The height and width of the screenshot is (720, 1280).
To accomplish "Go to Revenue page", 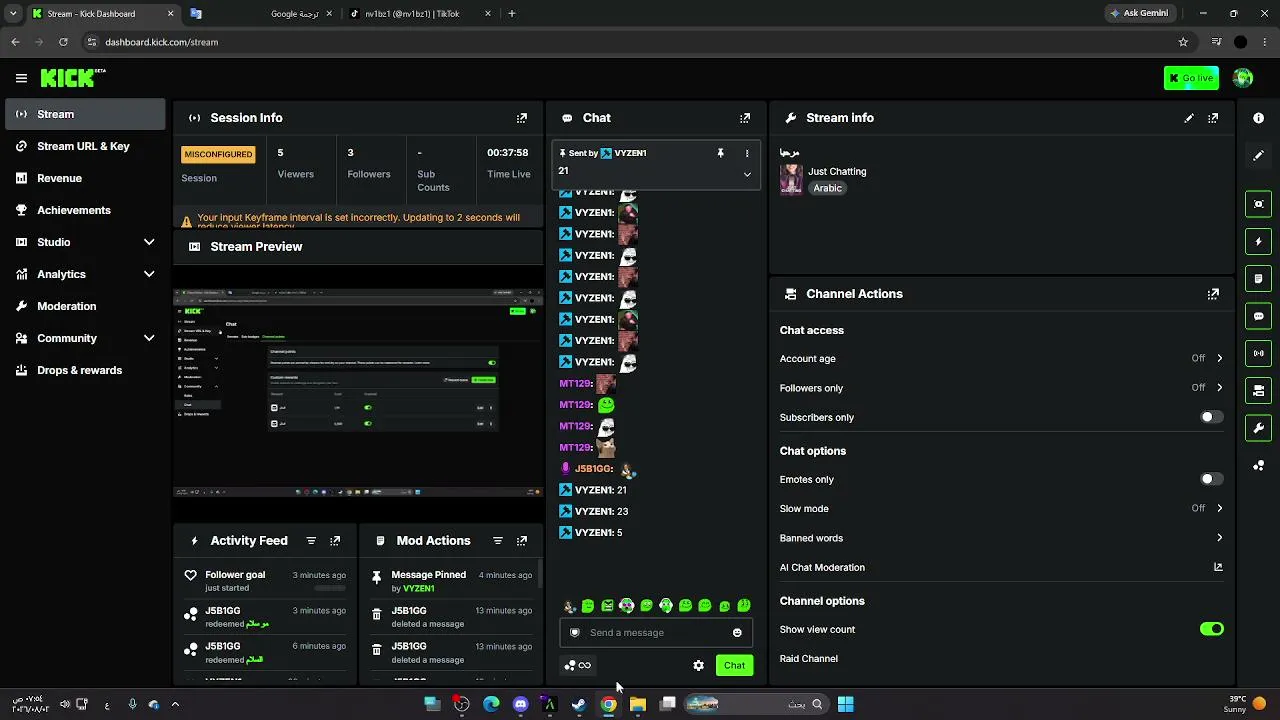I will click(x=85, y=178).
